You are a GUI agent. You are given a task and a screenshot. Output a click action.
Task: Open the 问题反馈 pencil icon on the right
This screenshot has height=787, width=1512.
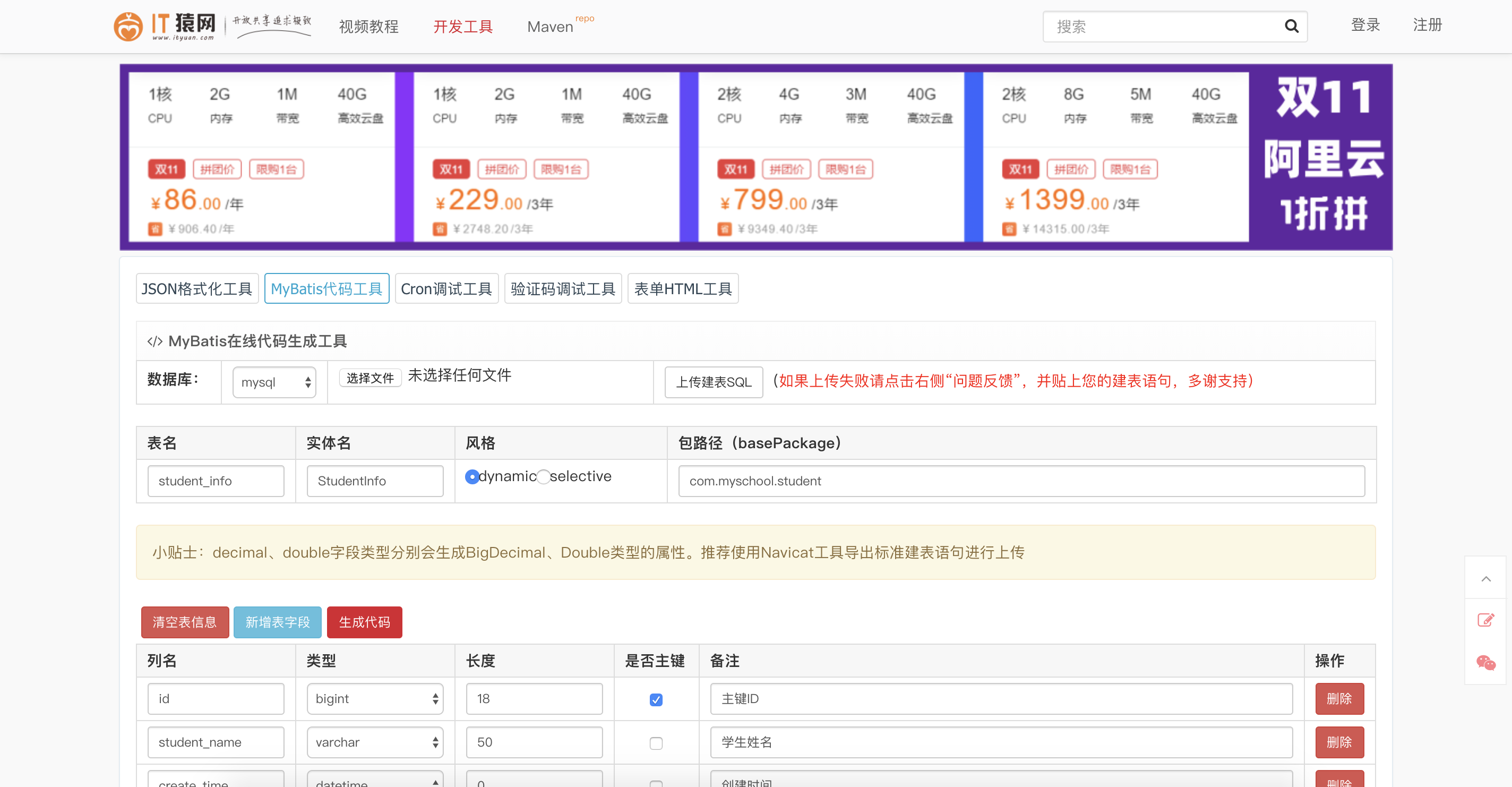point(1487,620)
